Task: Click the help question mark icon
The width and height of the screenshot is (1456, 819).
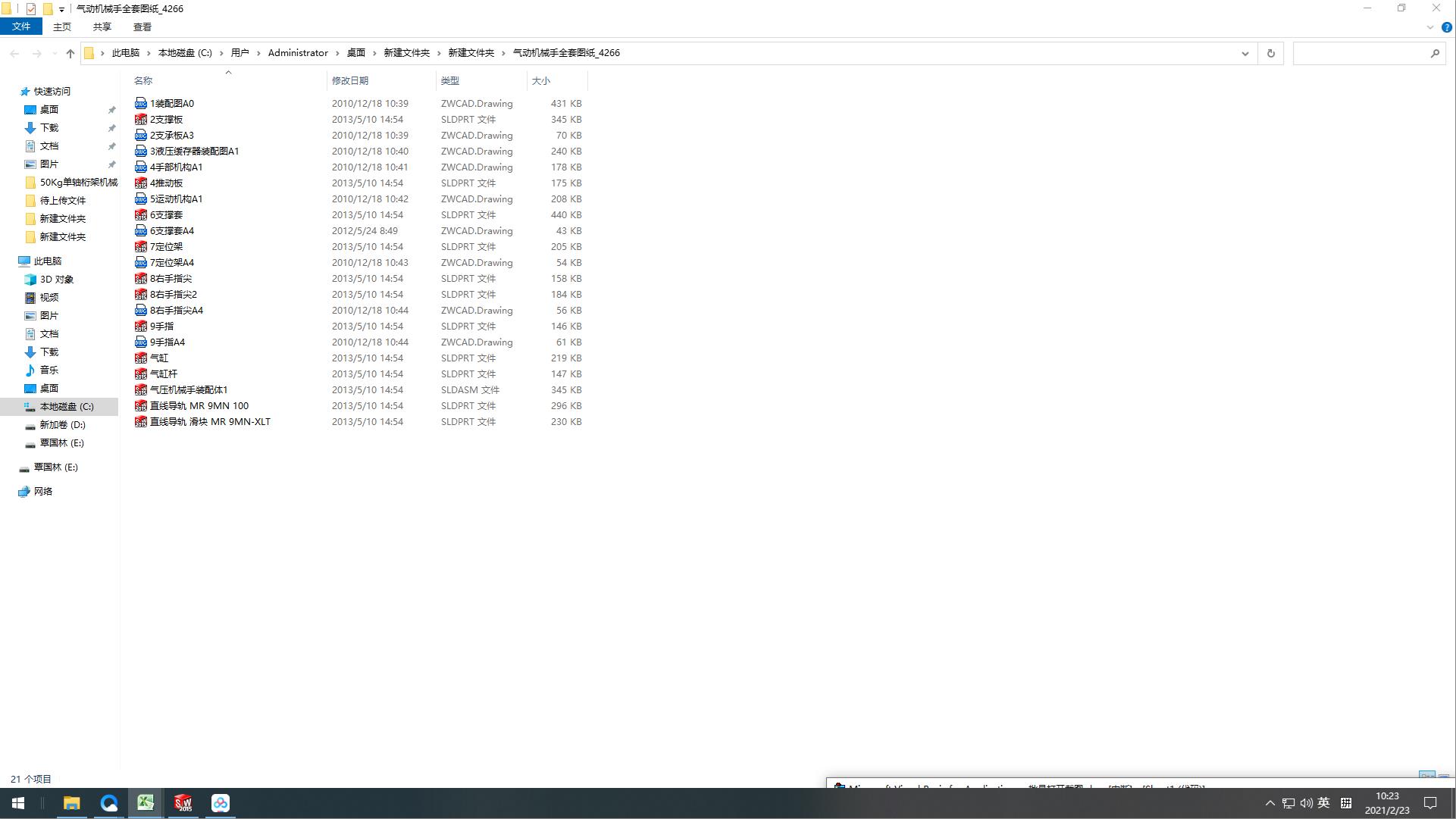Action: pos(1446,27)
